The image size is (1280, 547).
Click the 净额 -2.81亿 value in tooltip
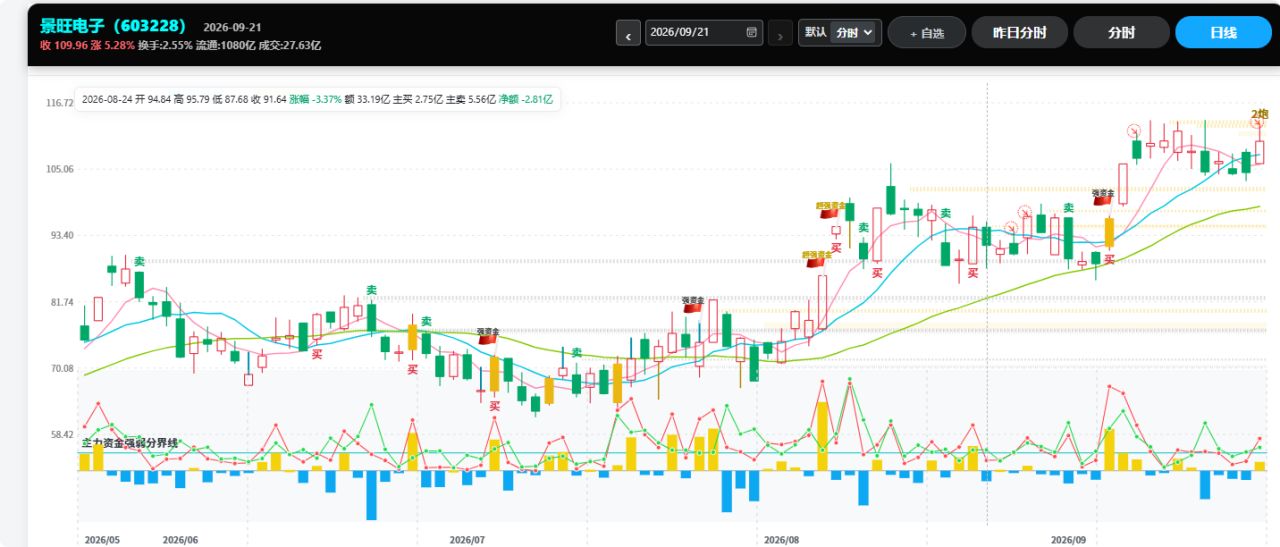click(526, 100)
